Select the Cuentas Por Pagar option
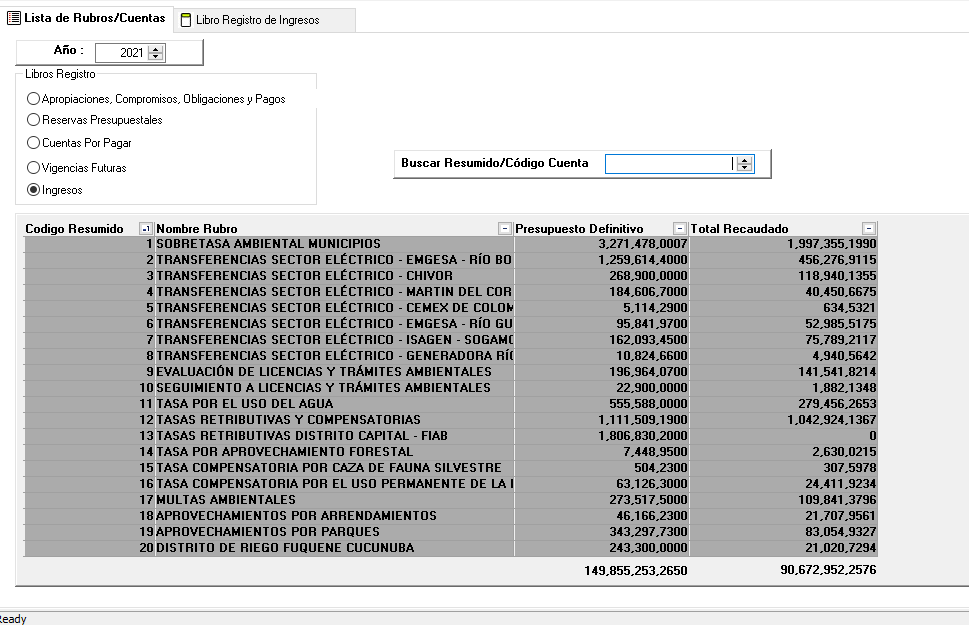This screenshot has width=969, height=625. (x=34, y=143)
